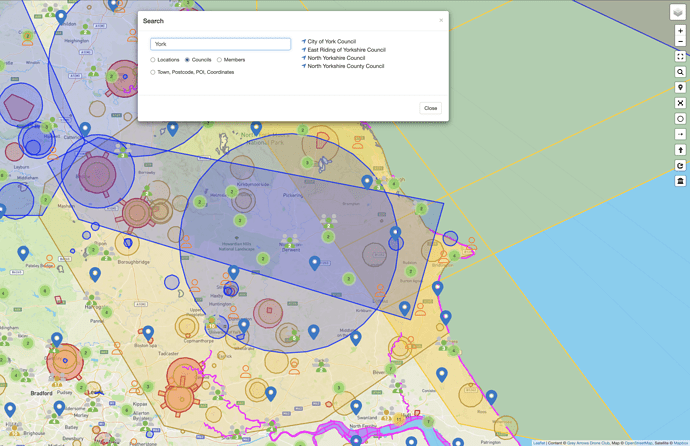Select North Yorkshire County Council result
This screenshot has width=690, height=446.
coord(345,66)
